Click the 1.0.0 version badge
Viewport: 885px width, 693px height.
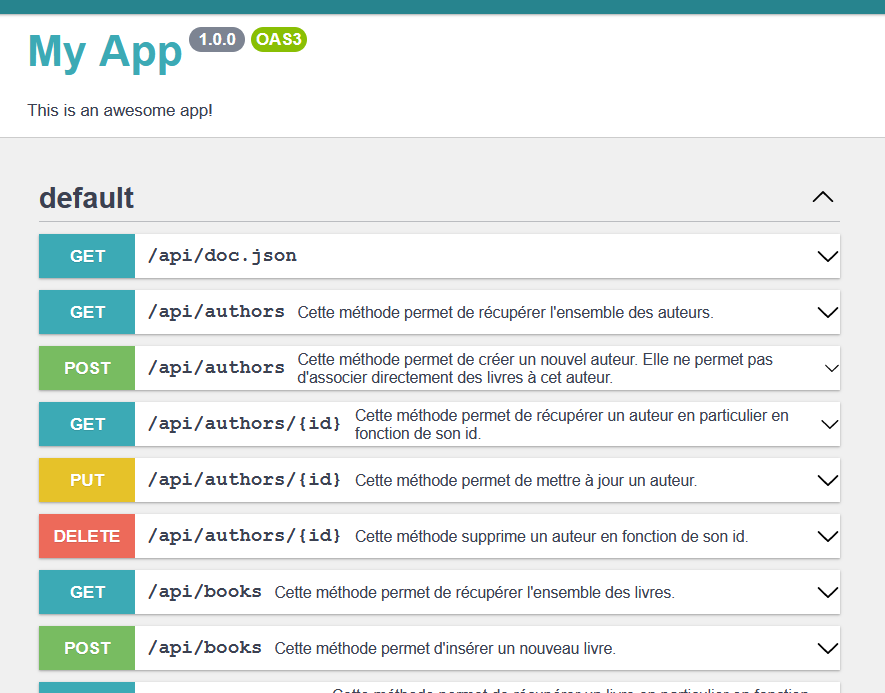(216, 40)
